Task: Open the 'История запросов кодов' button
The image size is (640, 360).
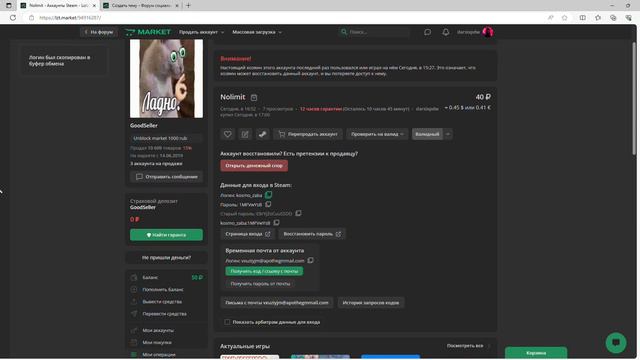Action: [371, 302]
